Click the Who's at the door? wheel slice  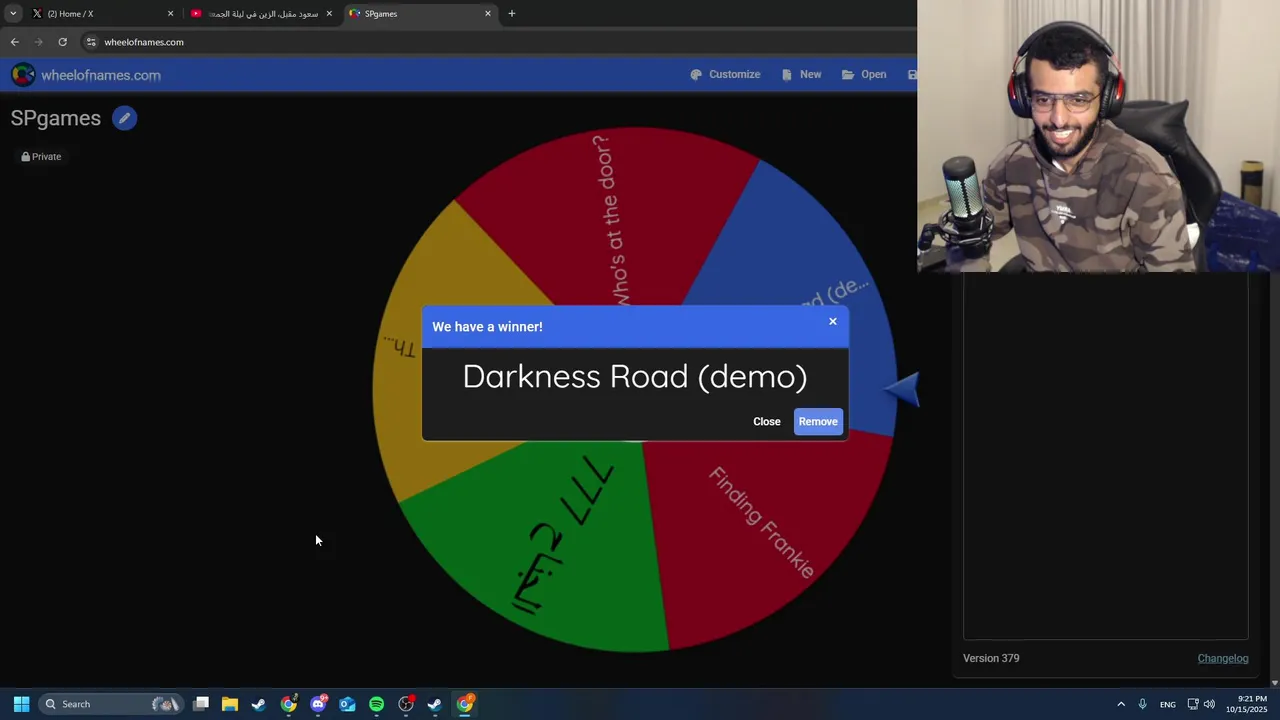point(610,220)
